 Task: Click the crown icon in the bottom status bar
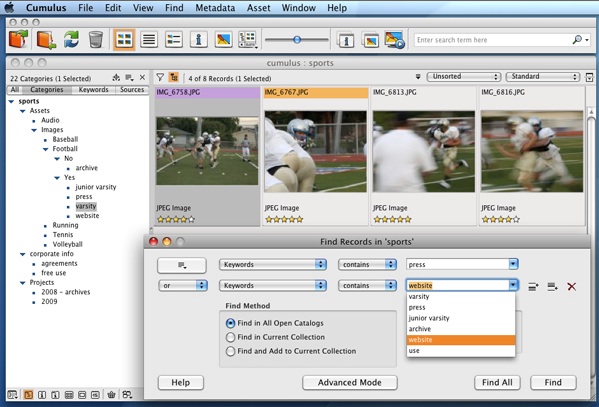click(x=111, y=395)
